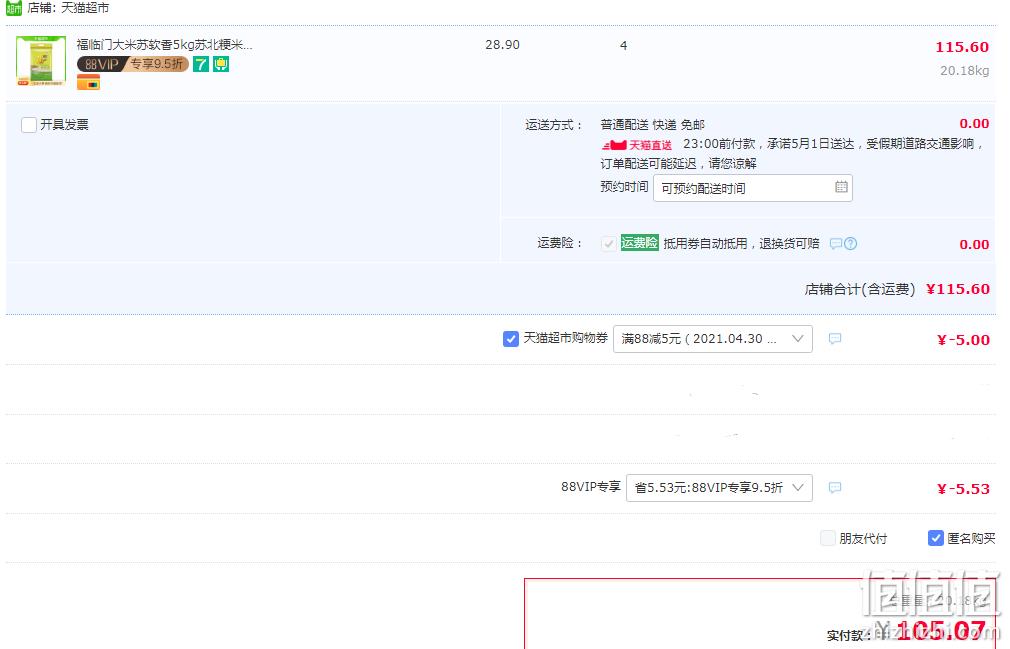Toggle the 运费险 shipping insurance checkbox
The height and width of the screenshot is (649, 1010).
click(x=608, y=243)
